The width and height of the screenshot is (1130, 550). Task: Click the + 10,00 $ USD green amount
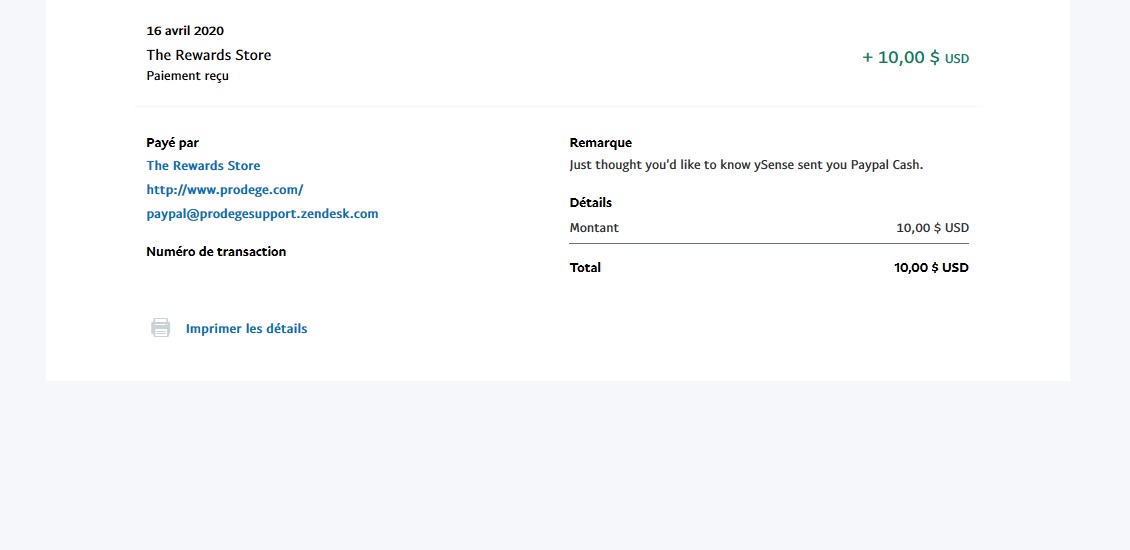tap(916, 58)
